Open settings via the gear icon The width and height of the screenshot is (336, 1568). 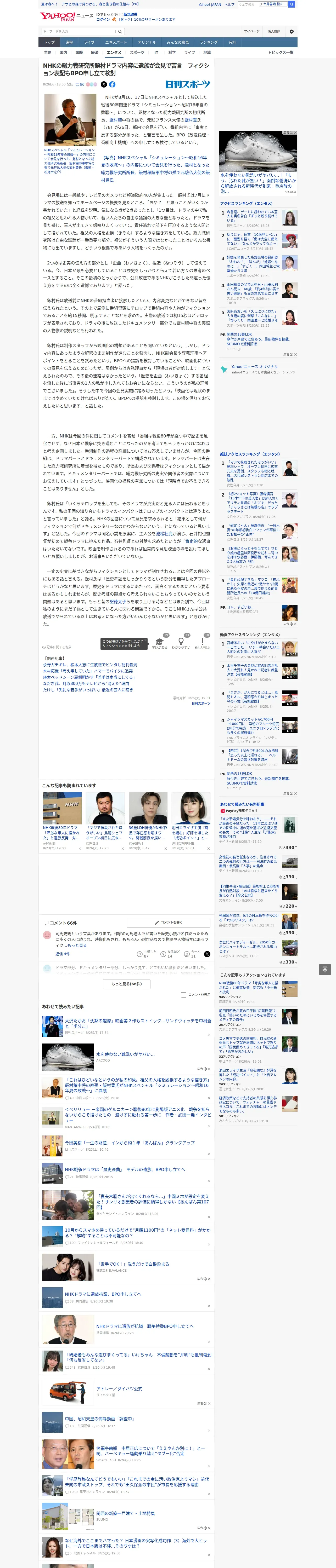click(292, 32)
